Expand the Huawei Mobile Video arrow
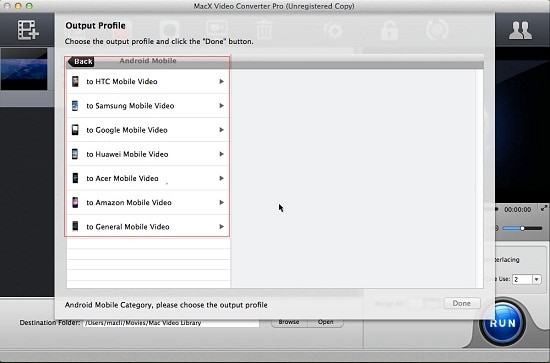 click(221, 154)
